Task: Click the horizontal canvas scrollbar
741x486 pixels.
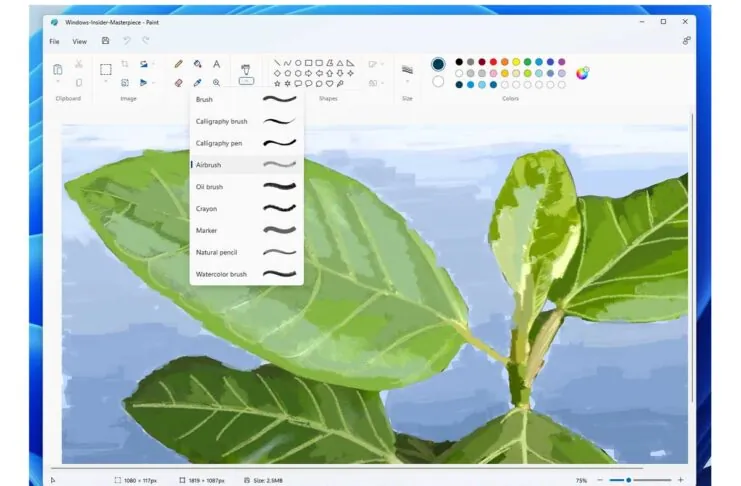Action: [346, 468]
